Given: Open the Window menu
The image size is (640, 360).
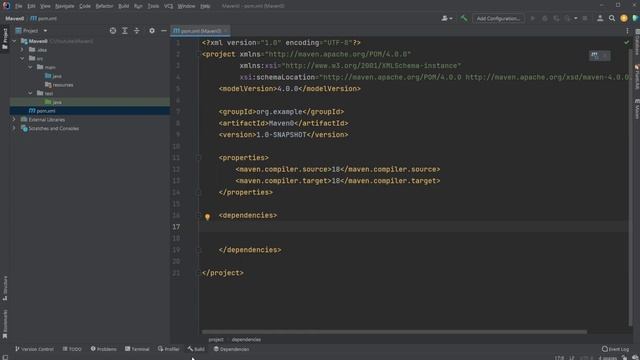Looking at the screenshot, I should (186, 6).
